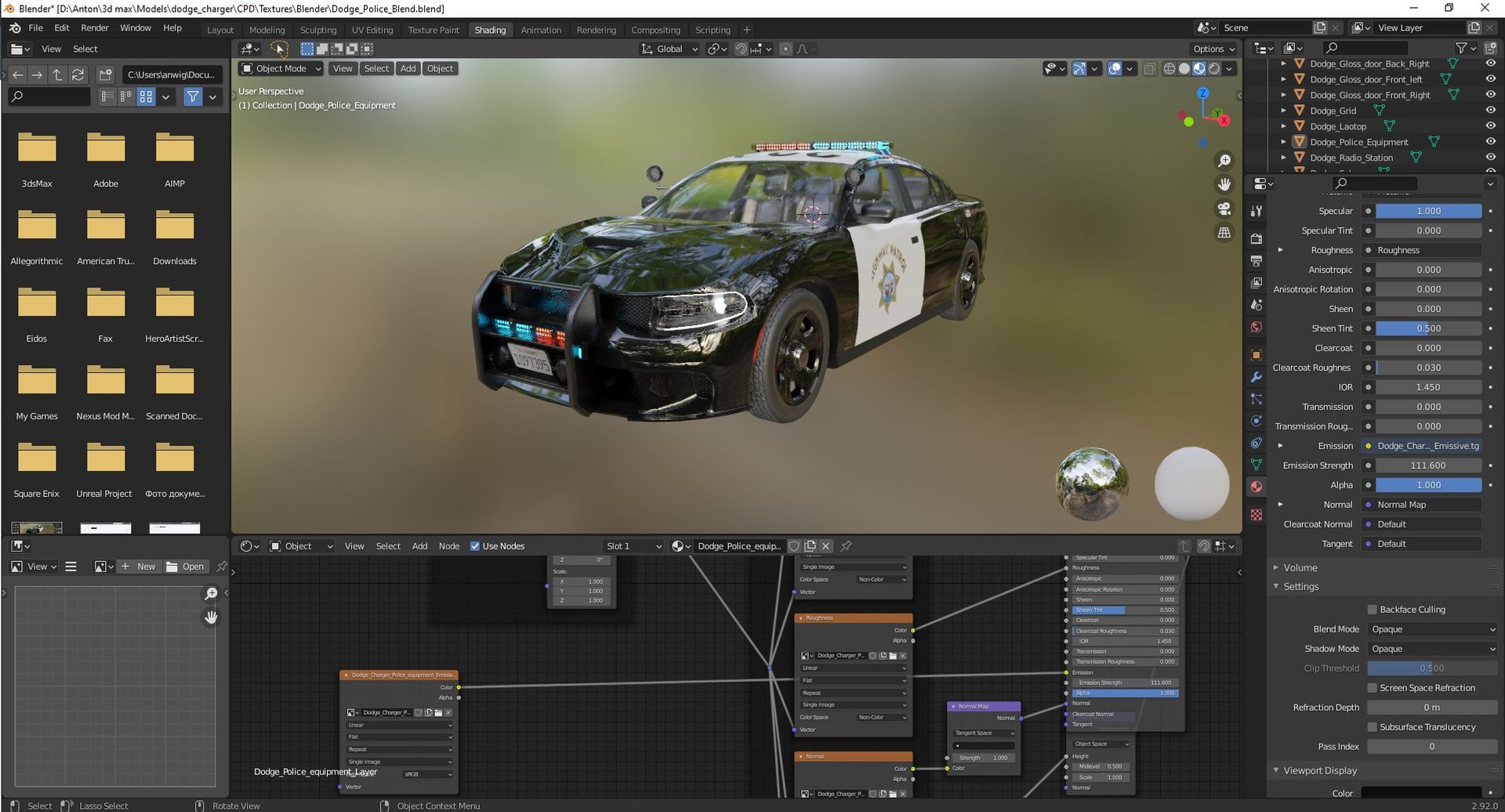Viewport: 1505px width, 812px height.
Task: Open the Render properties camera tab
Action: pyautogui.click(x=1257, y=239)
